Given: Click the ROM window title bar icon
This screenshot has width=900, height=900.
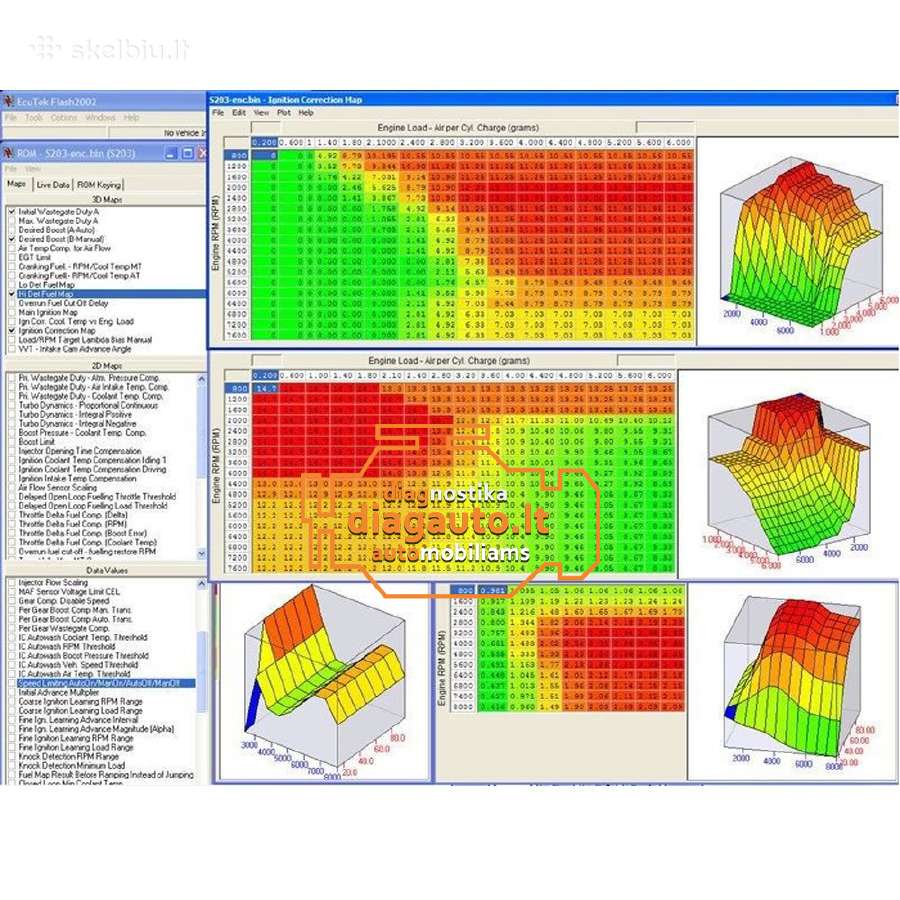Looking at the screenshot, I should click(x=9, y=153).
